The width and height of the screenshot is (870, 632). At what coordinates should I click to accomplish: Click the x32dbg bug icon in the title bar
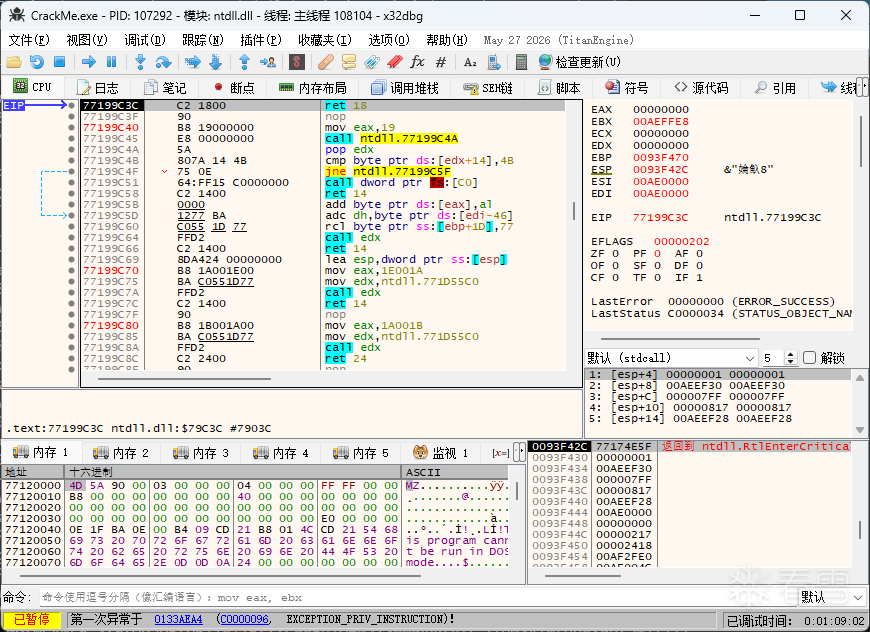point(17,15)
